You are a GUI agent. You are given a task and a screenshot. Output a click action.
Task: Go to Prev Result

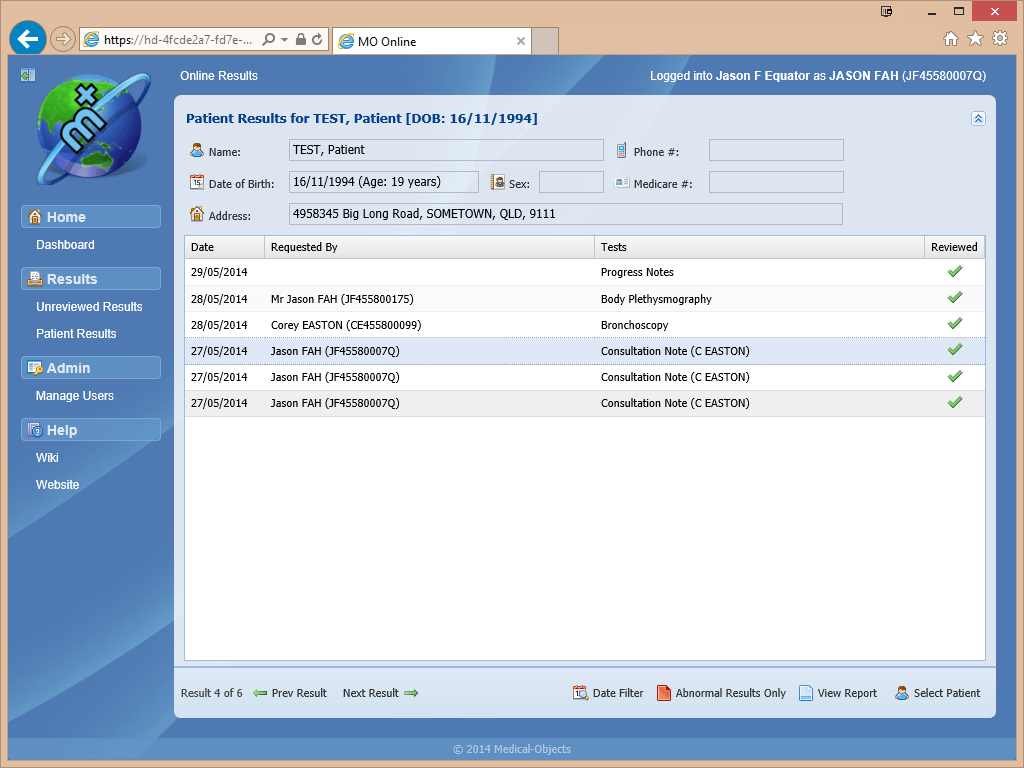[x=290, y=693]
